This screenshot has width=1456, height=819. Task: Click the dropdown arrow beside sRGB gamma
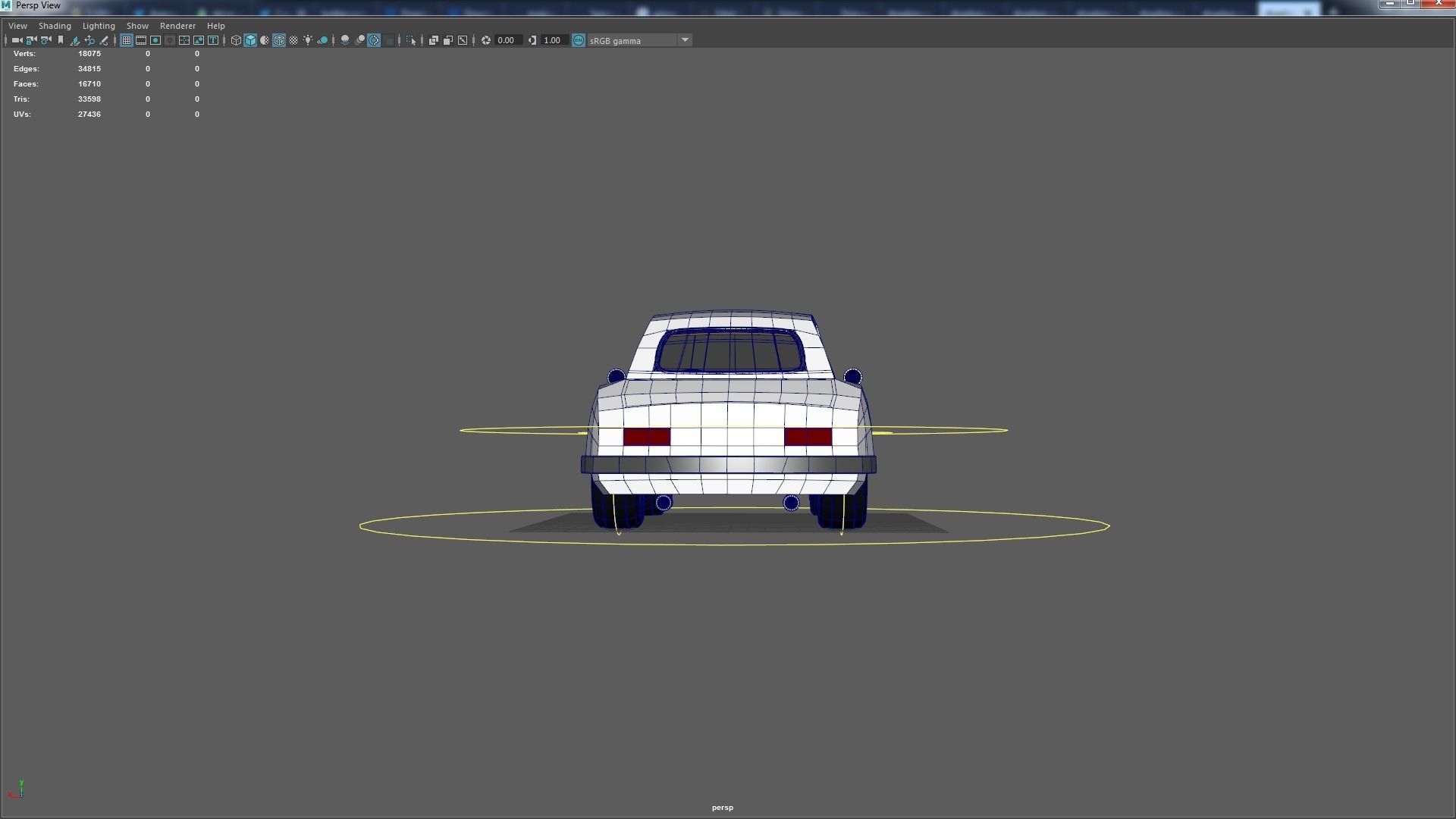tap(685, 40)
